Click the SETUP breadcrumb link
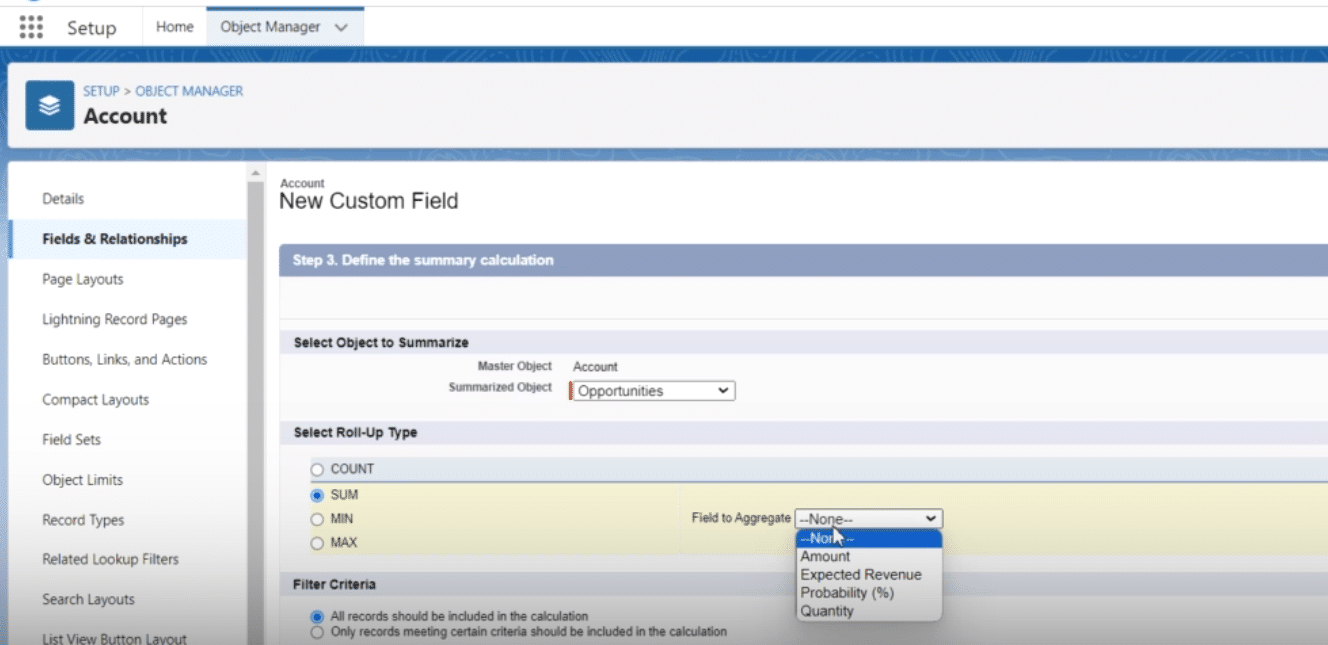This screenshot has height=645, width=1328. click(x=101, y=91)
